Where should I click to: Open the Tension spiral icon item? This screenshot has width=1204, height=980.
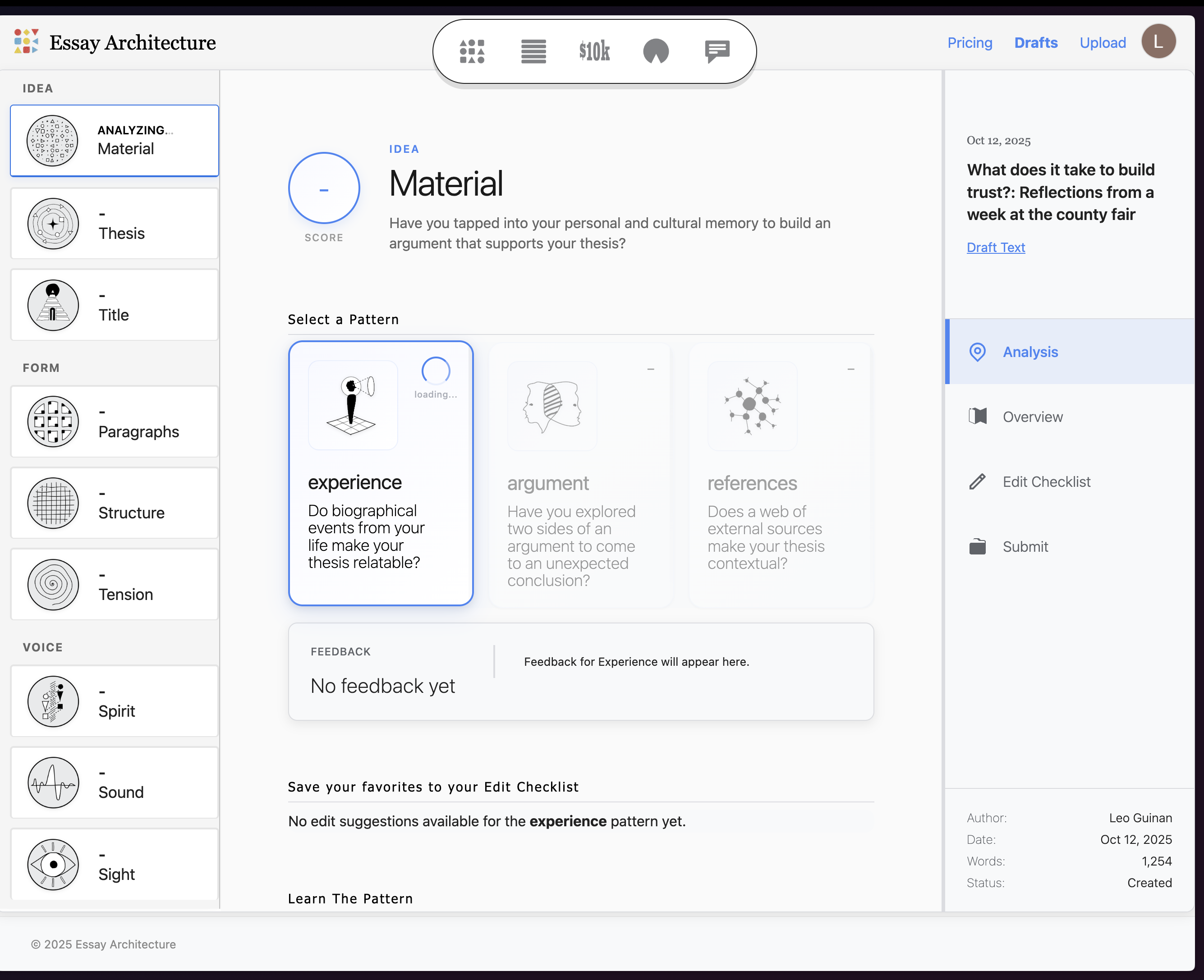pyautogui.click(x=115, y=584)
